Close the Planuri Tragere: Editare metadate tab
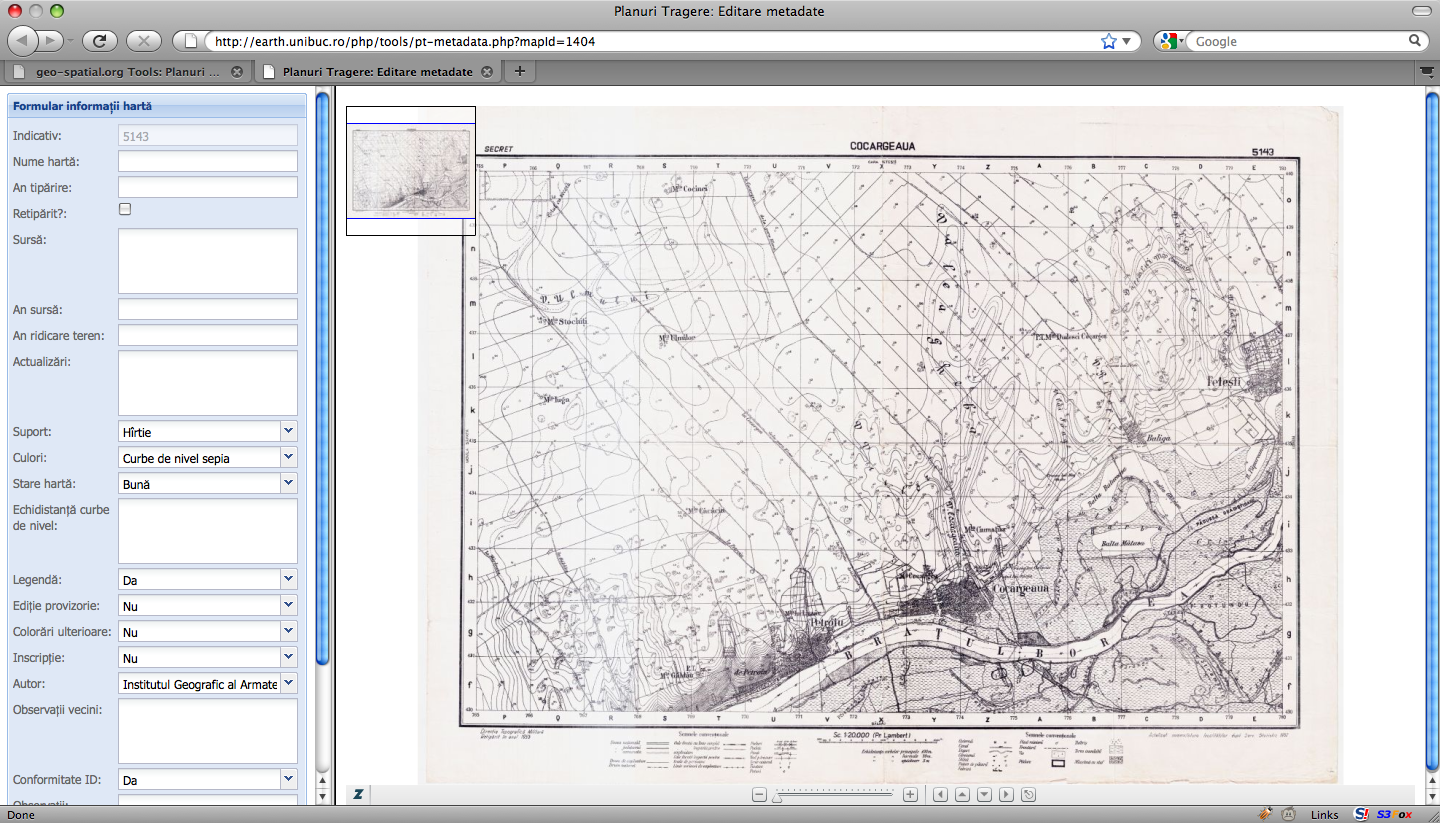 point(486,72)
